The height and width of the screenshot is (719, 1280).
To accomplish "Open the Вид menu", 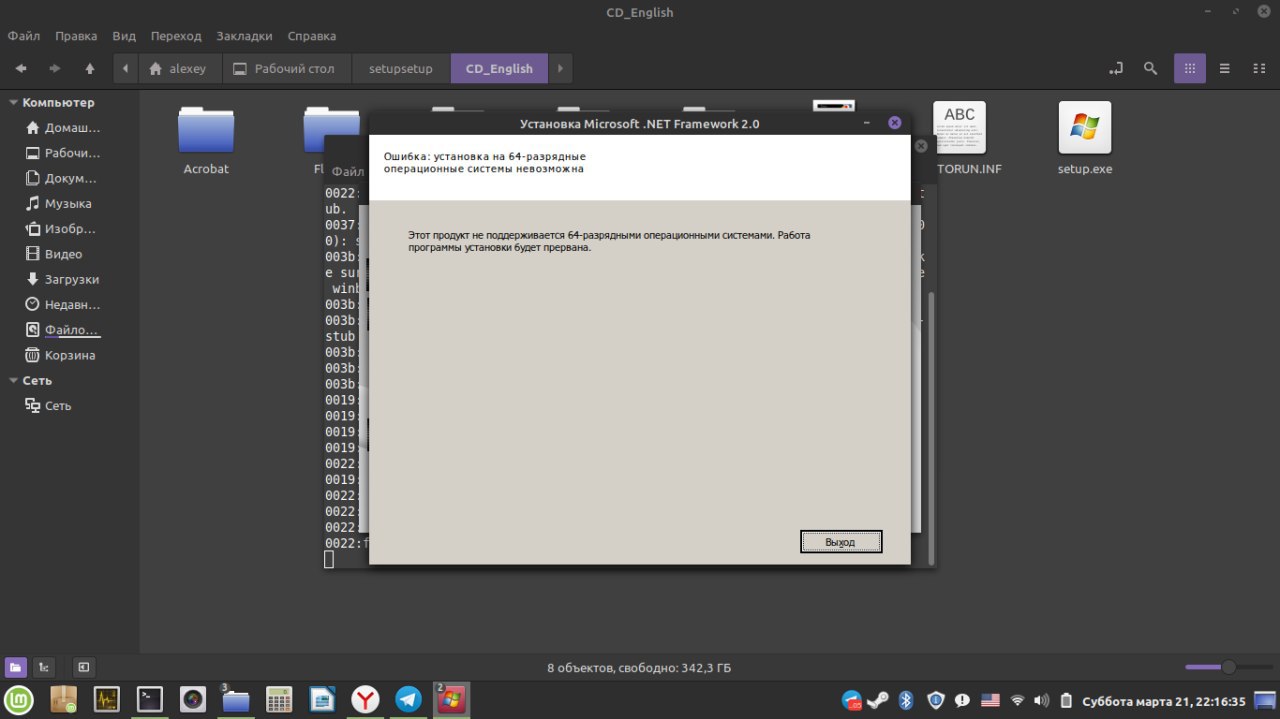I will (124, 36).
